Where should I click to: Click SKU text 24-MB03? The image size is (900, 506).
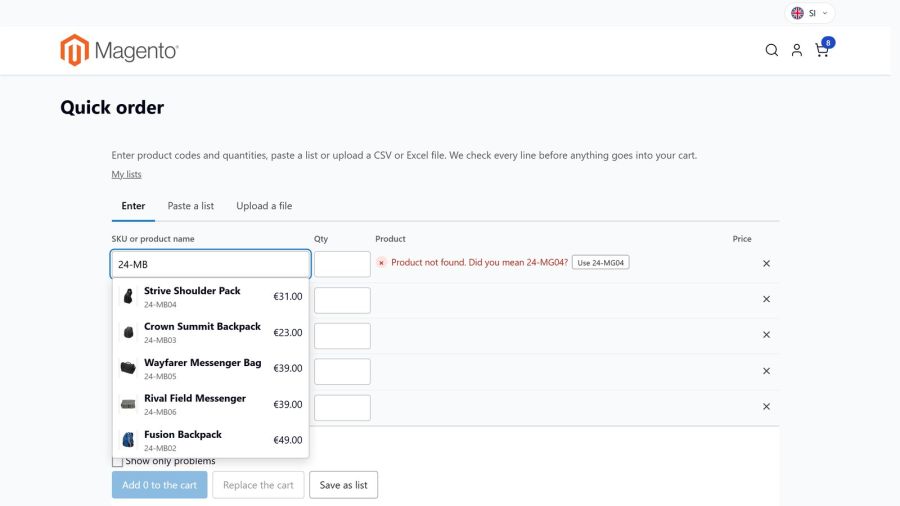160,340
